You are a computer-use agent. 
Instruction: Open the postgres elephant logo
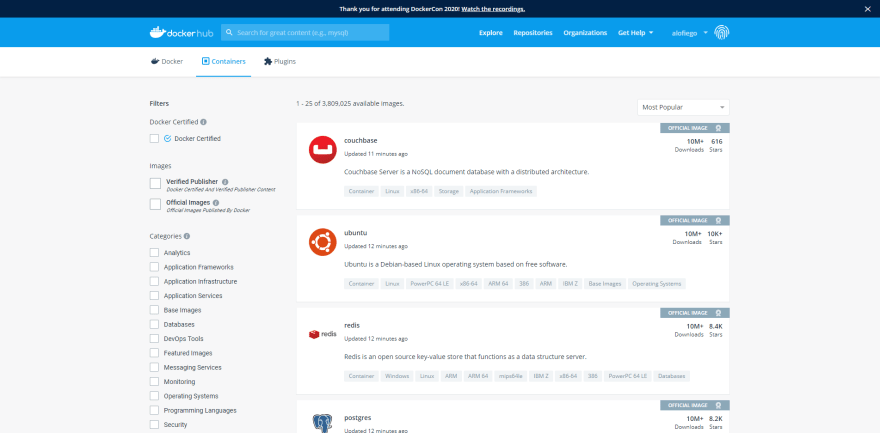point(323,423)
